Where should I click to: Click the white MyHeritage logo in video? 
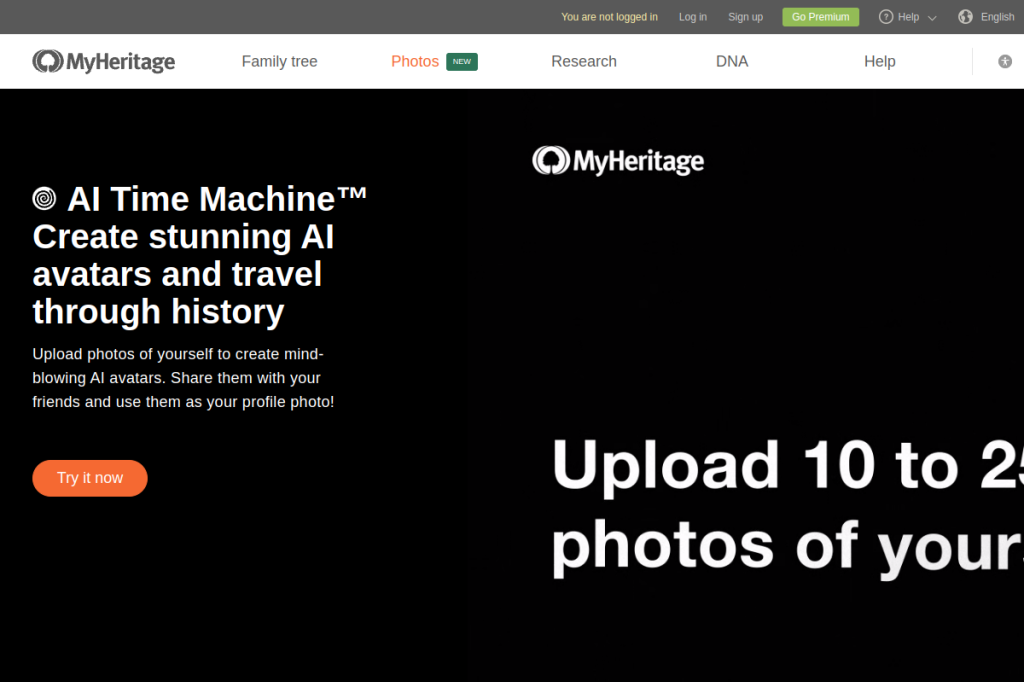618,161
